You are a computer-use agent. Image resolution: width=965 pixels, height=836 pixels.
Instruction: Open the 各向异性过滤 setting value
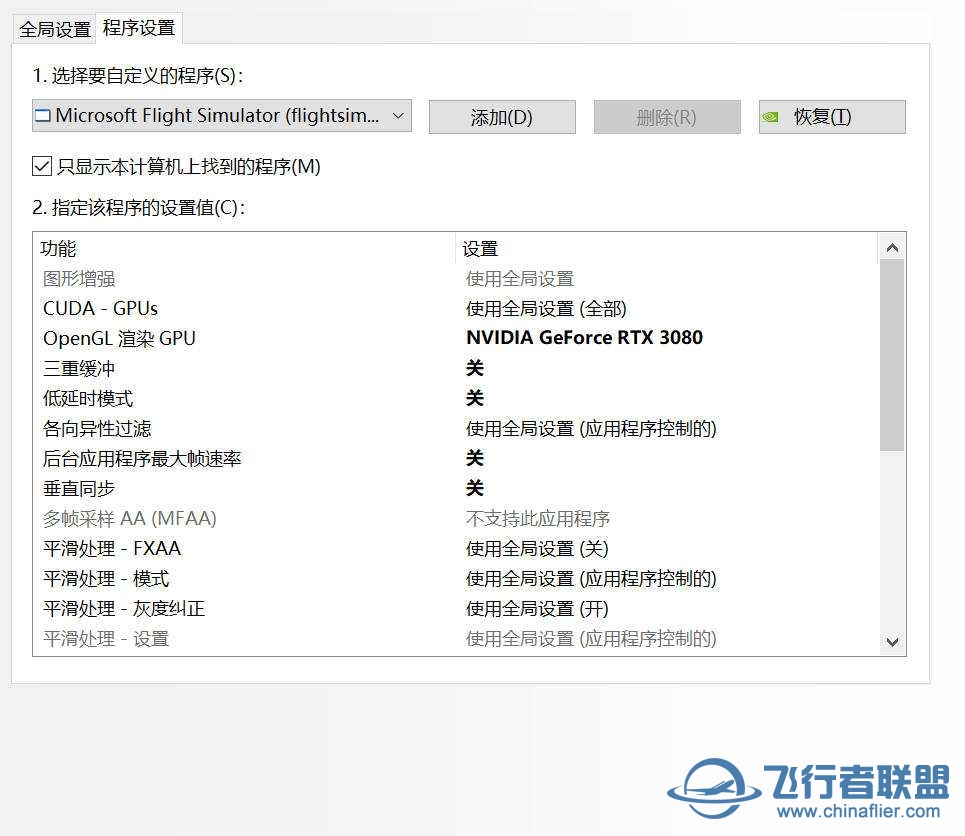[x=591, y=428]
